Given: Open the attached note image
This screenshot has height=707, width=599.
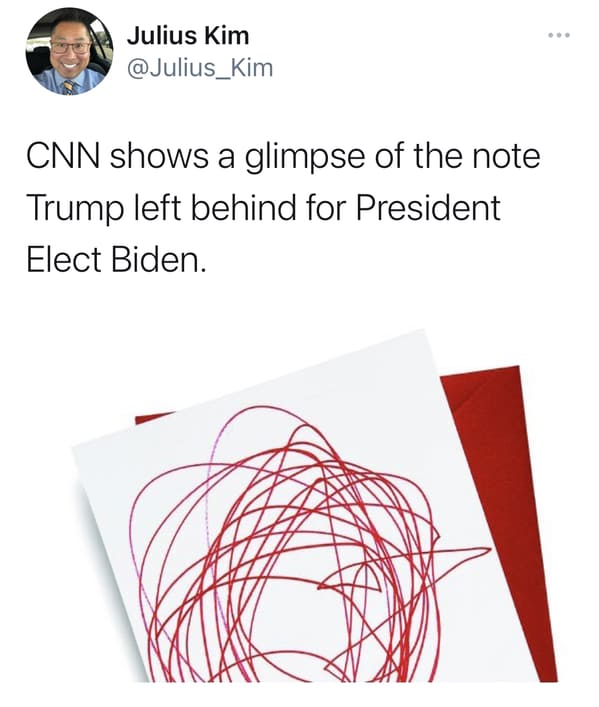Looking at the screenshot, I should (x=315, y=505).
